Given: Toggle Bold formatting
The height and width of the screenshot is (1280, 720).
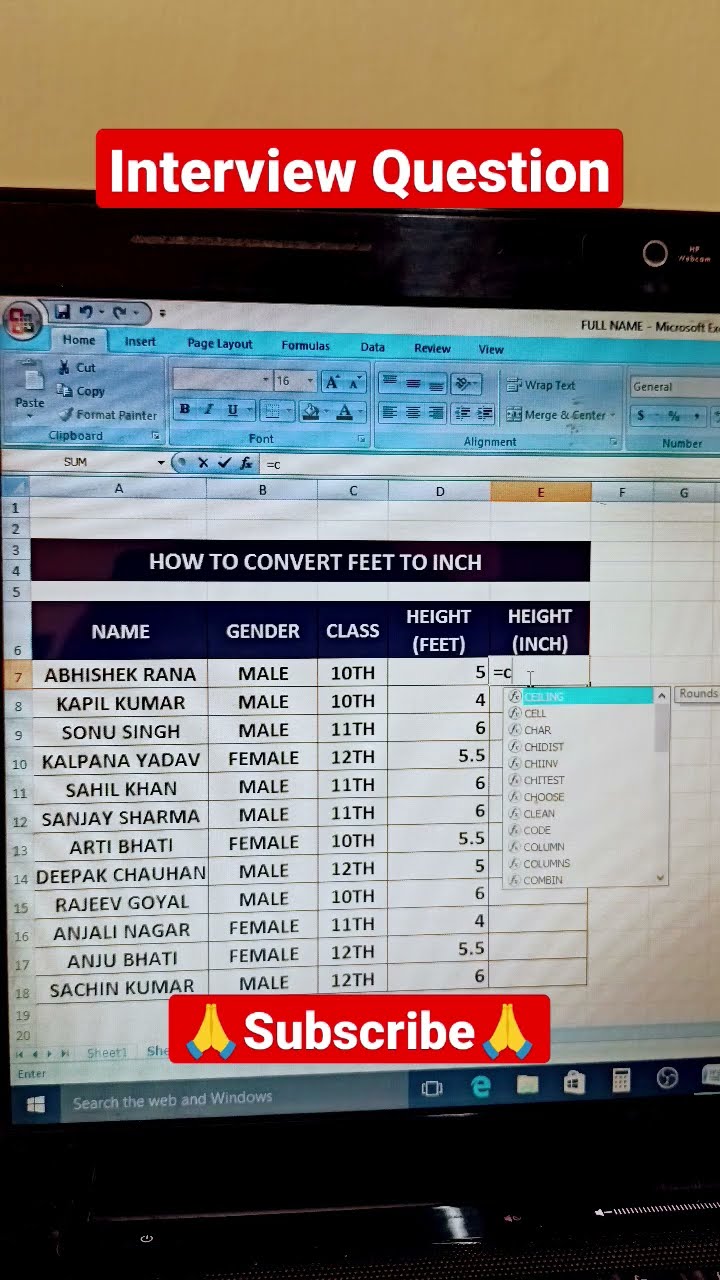Looking at the screenshot, I should pos(185,409).
